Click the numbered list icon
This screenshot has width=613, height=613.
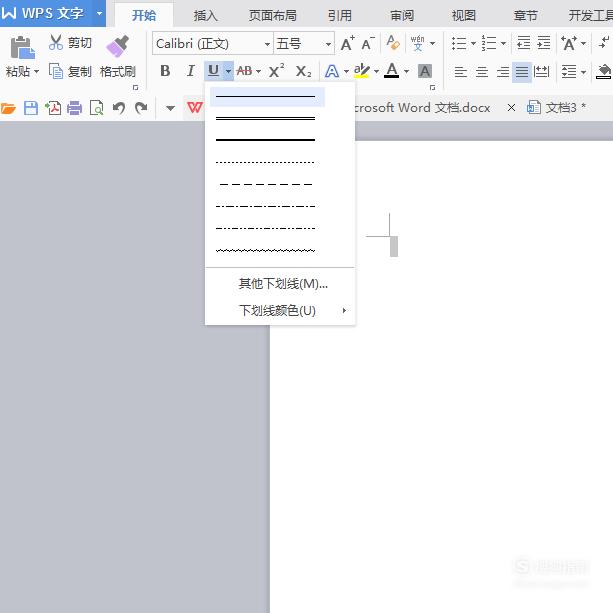[x=489, y=43]
